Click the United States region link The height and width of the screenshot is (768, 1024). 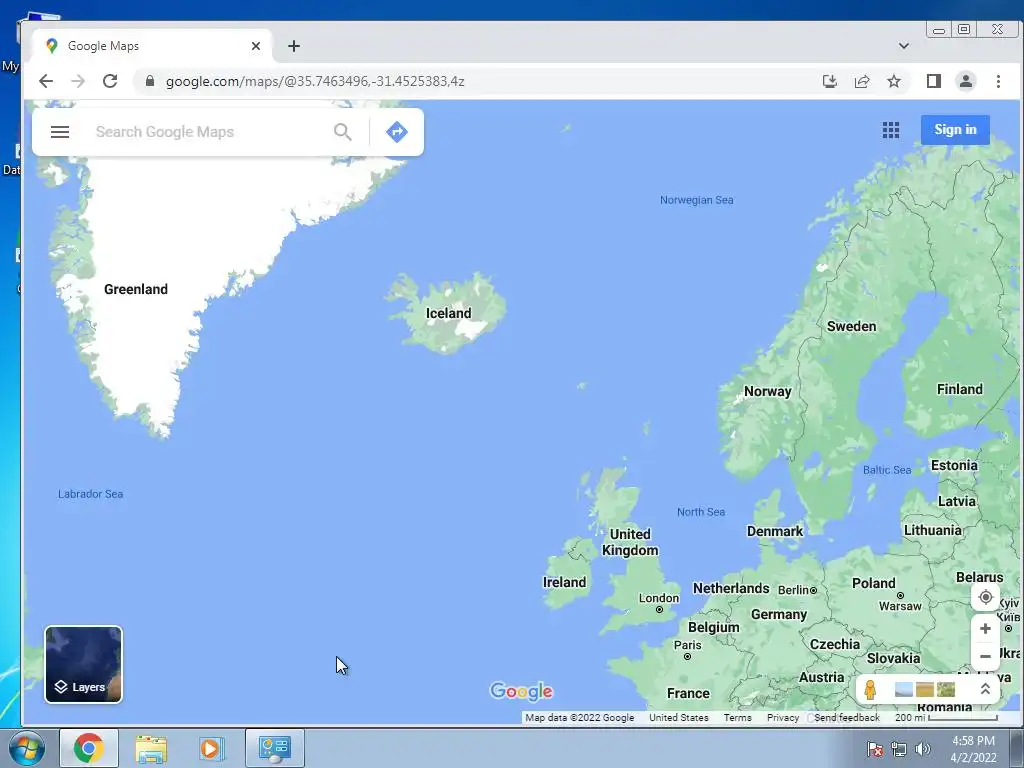click(679, 718)
